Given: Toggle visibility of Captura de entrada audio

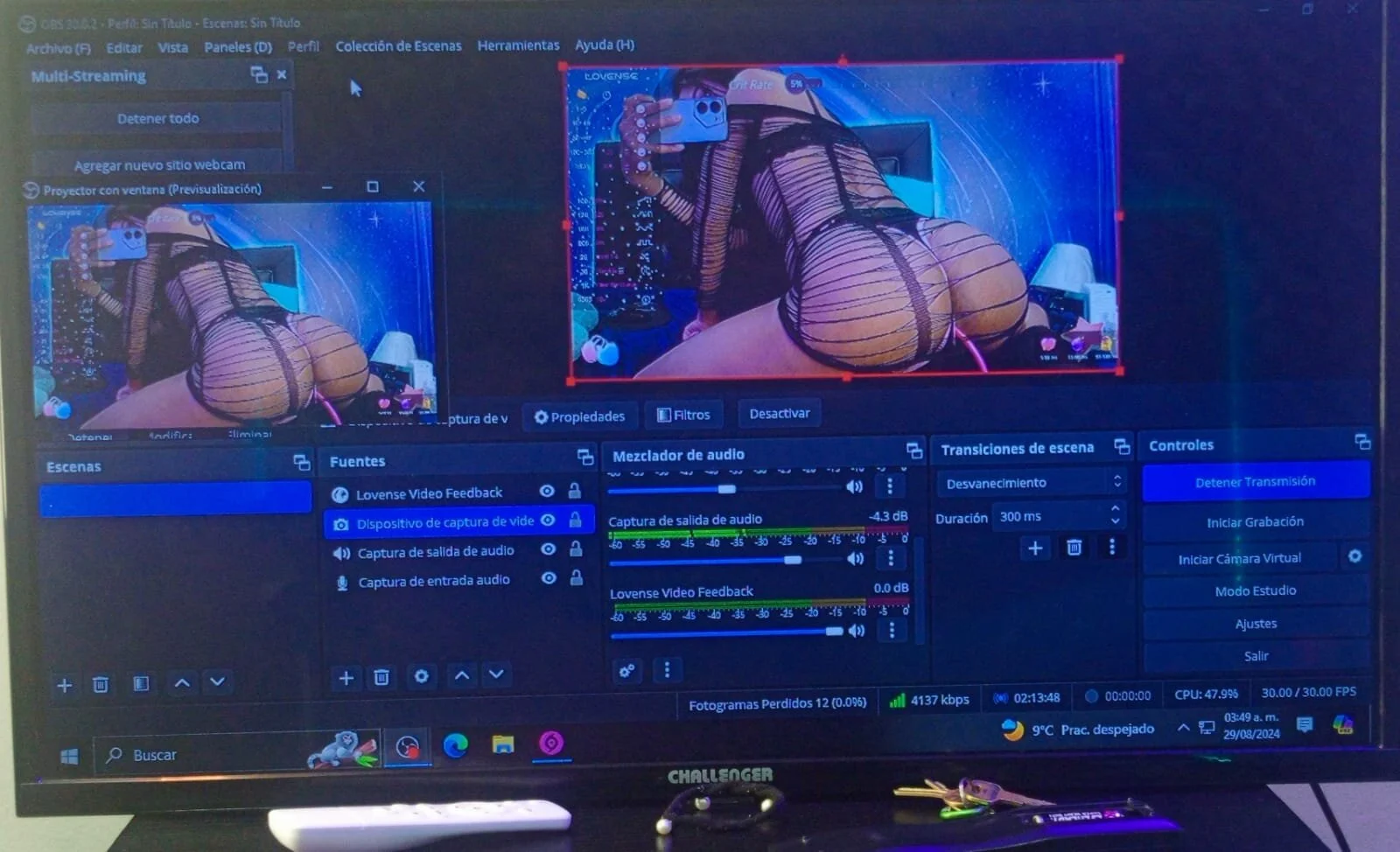Looking at the screenshot, I should point(549,578).
